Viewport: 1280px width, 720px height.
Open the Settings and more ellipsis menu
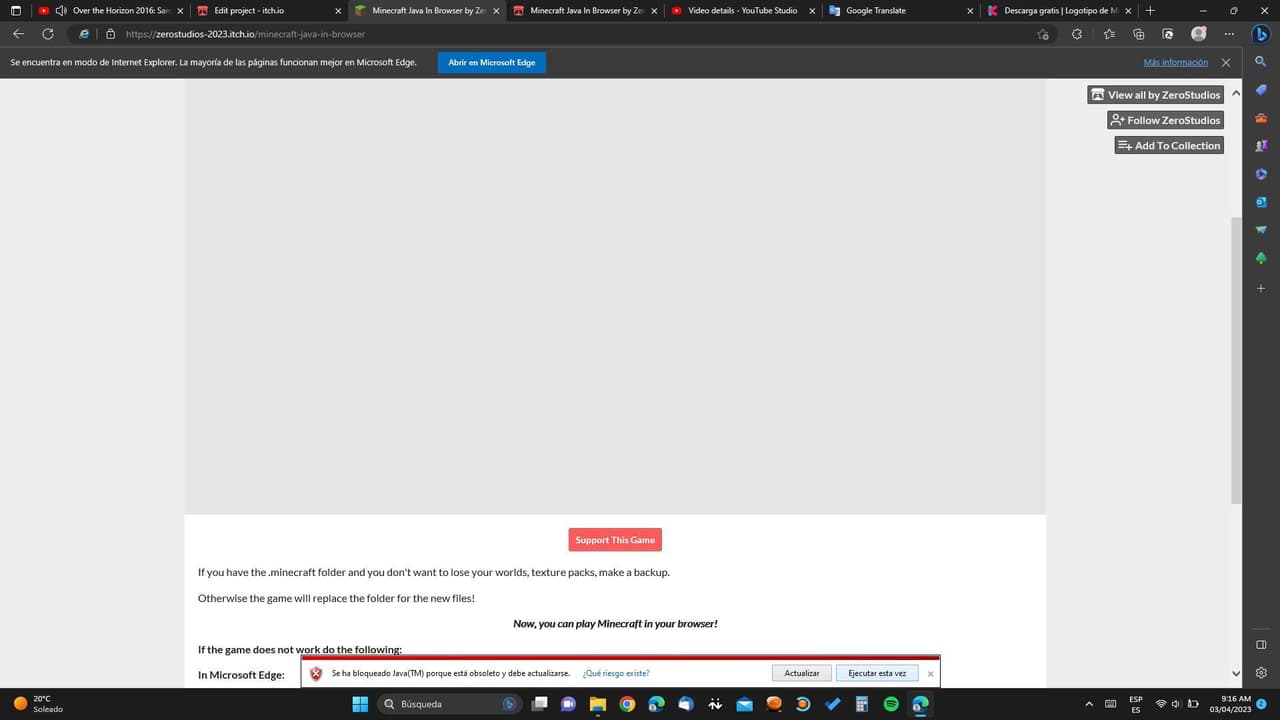[x=1230, y=34]
